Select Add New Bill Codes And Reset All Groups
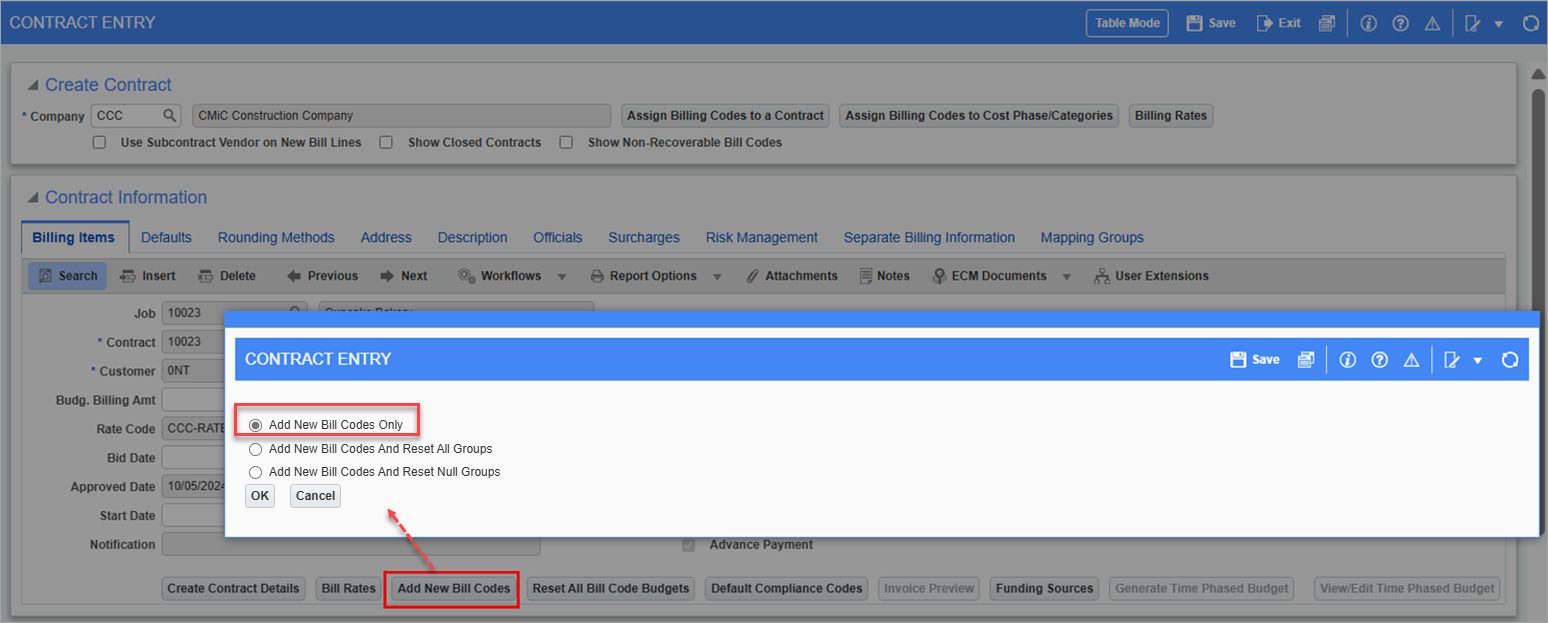The height and width of the screenshot is (623, 1548). pyautogui.click(x=256, y=449)
